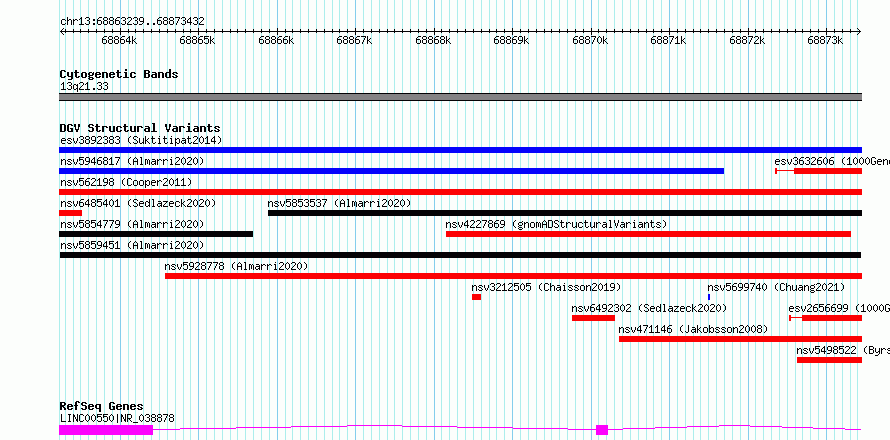Open the nsv5699740 (Chuang2021) label
Image resolution: width=890 pixels, height=440 pixels.
[776, 287]
